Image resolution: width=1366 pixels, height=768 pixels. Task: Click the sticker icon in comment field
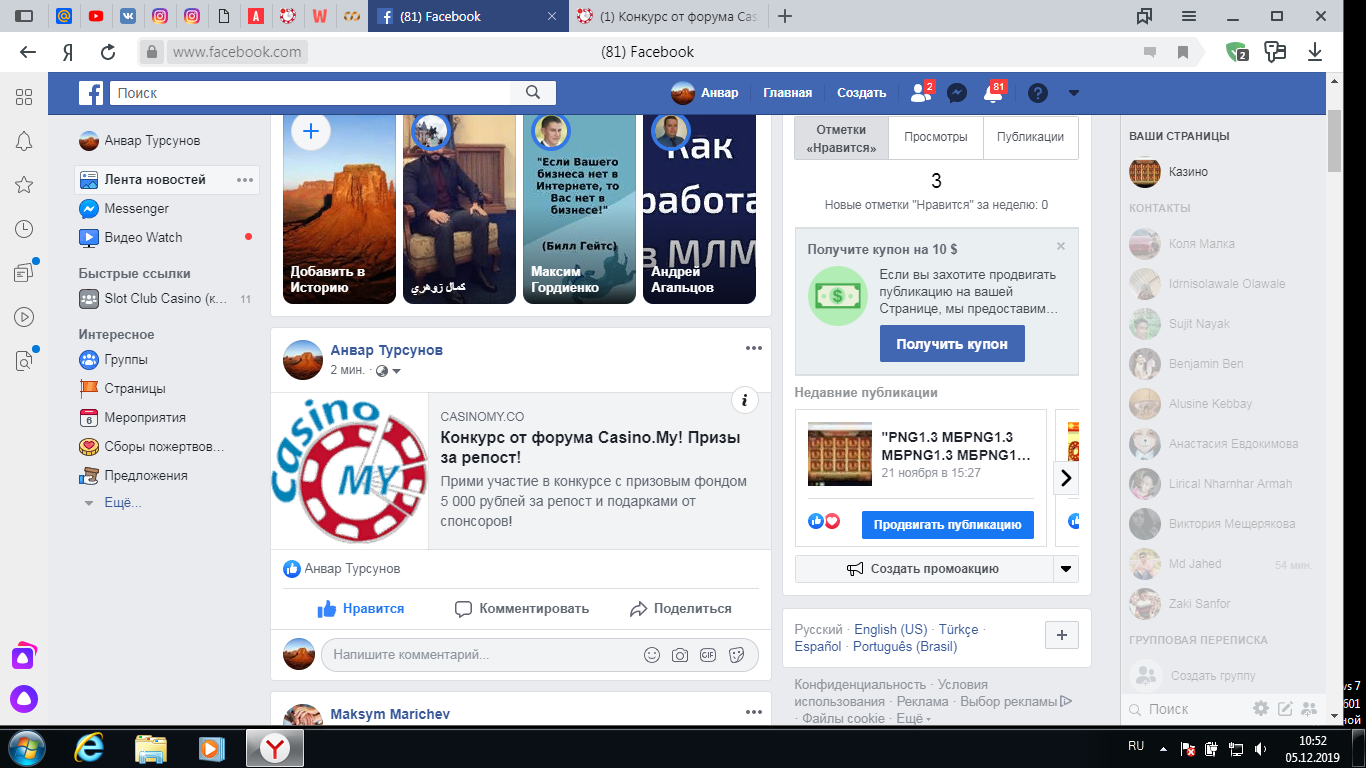(x=737, y=655)
